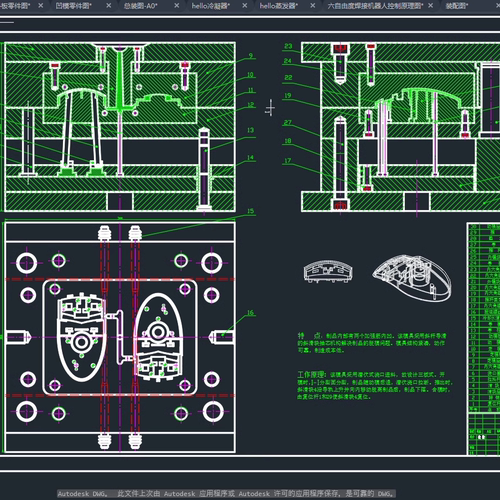Image resolution: width=500 pixels, height=500 pixels.
Task: Click part callout number 19
Action: pos(288,96)
